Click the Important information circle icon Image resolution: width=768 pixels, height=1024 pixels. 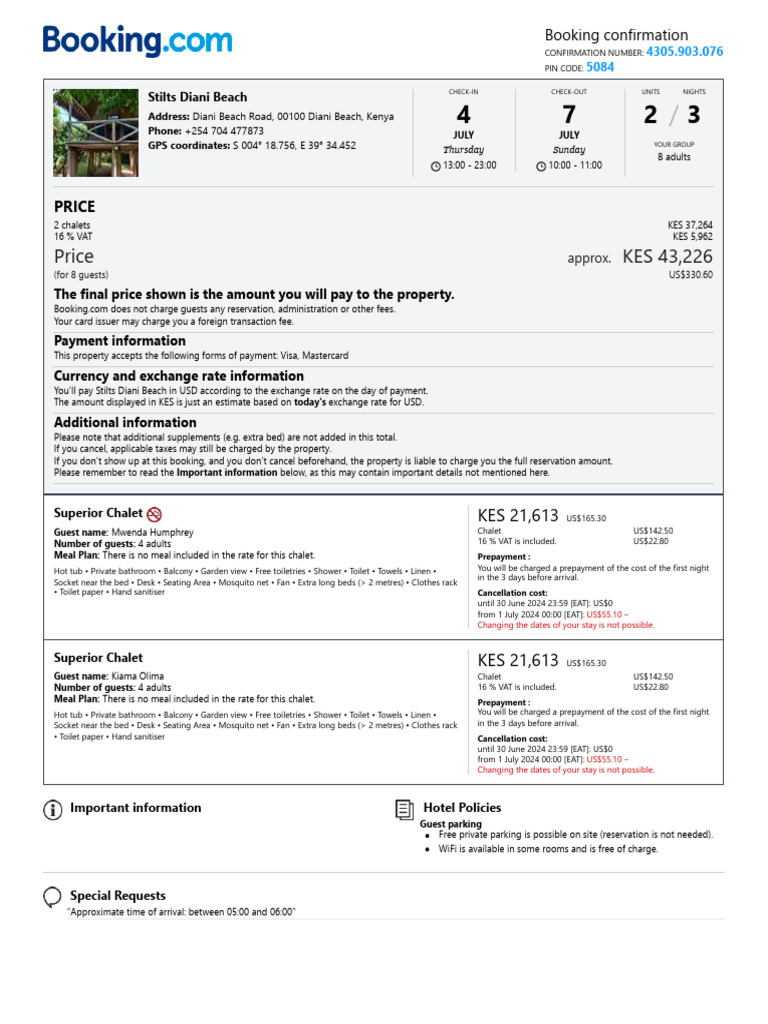(x=53, y=809)
